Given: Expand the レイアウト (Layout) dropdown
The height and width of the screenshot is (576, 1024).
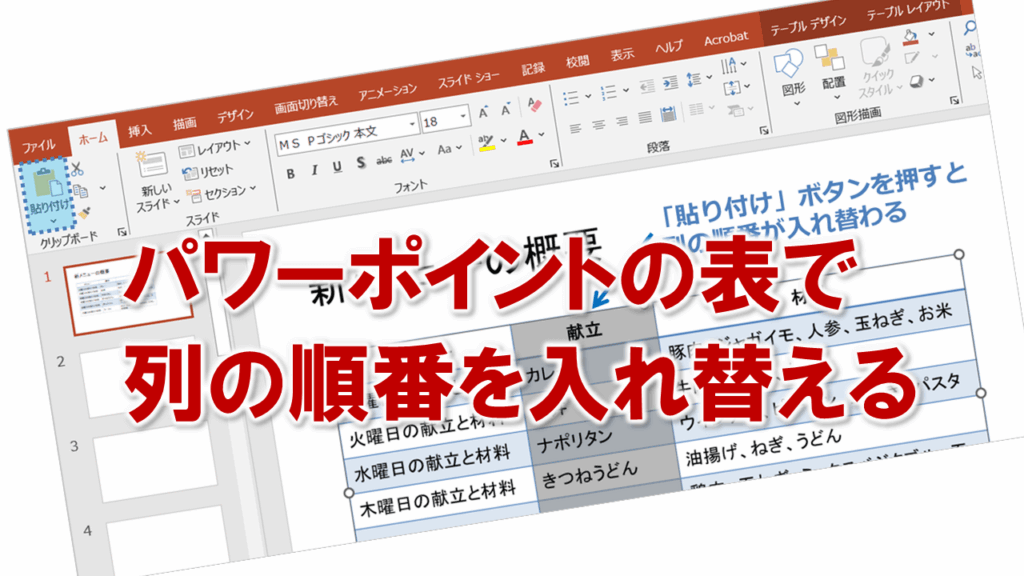Looking at the screenshot, I should point(217,148).
